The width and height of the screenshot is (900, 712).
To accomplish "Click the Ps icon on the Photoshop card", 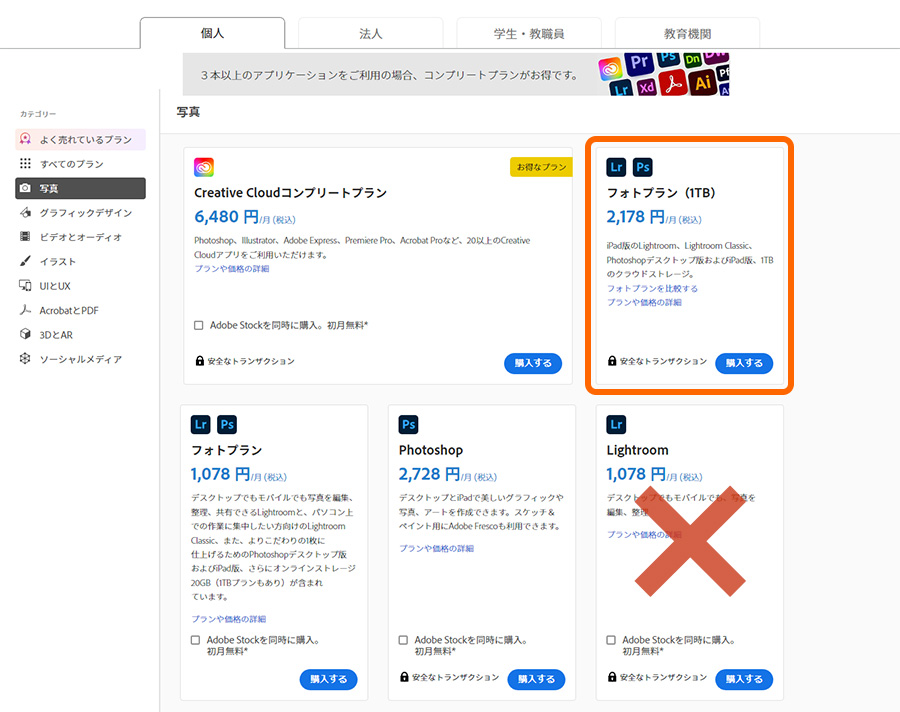I will click(x=409, y=424).
